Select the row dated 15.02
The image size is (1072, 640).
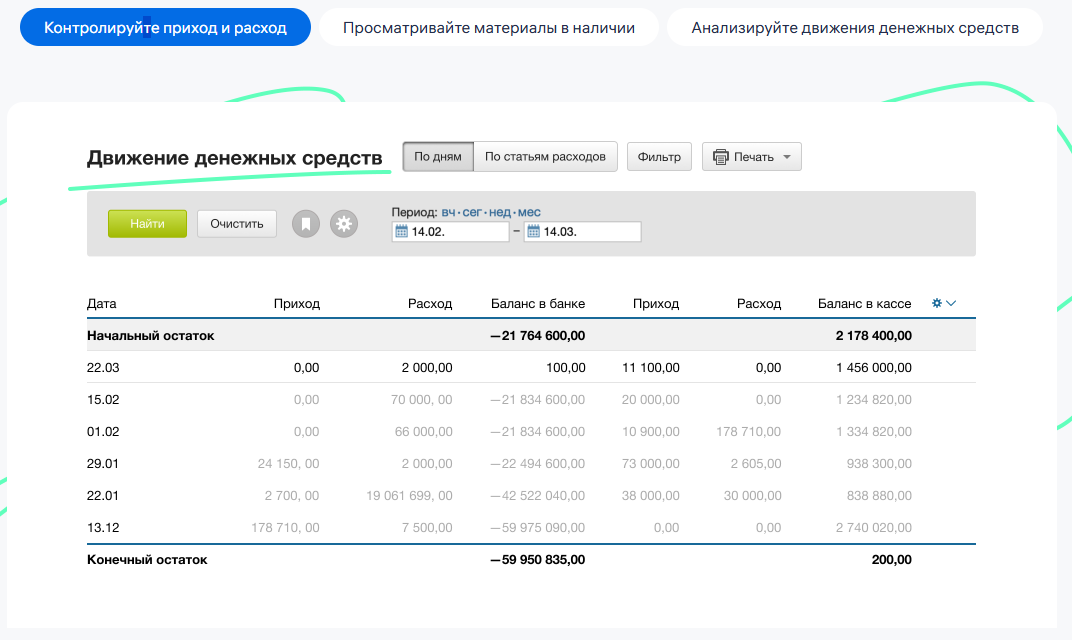tap(531, 399)
